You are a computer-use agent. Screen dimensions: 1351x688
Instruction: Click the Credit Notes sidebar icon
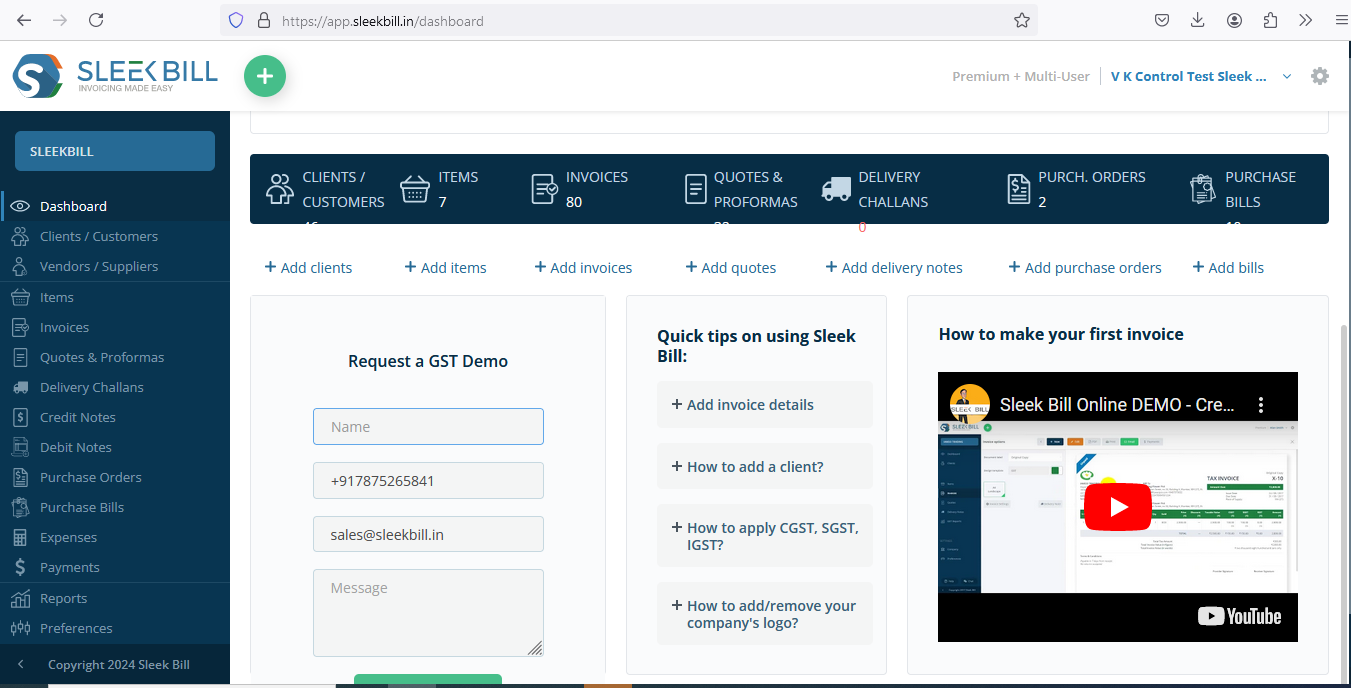(20, 417)
